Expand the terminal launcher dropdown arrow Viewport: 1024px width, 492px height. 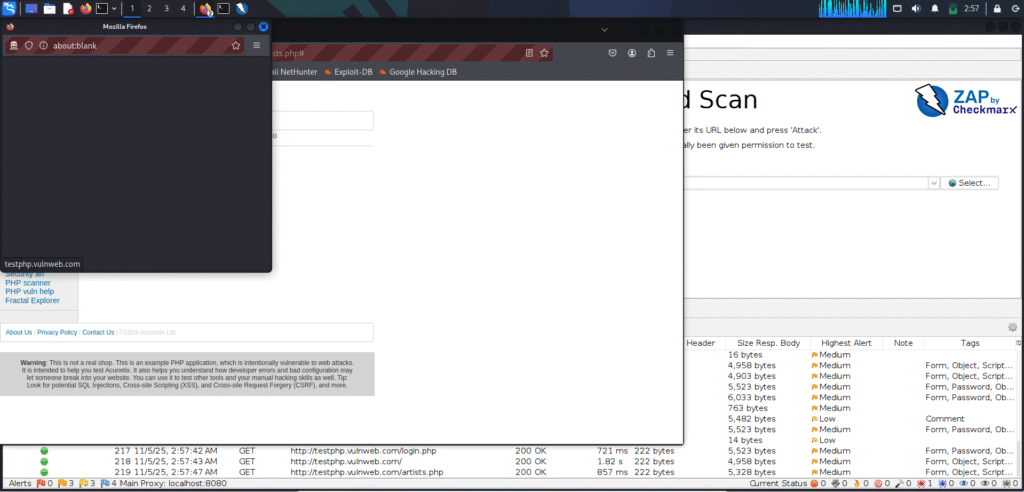114,8
